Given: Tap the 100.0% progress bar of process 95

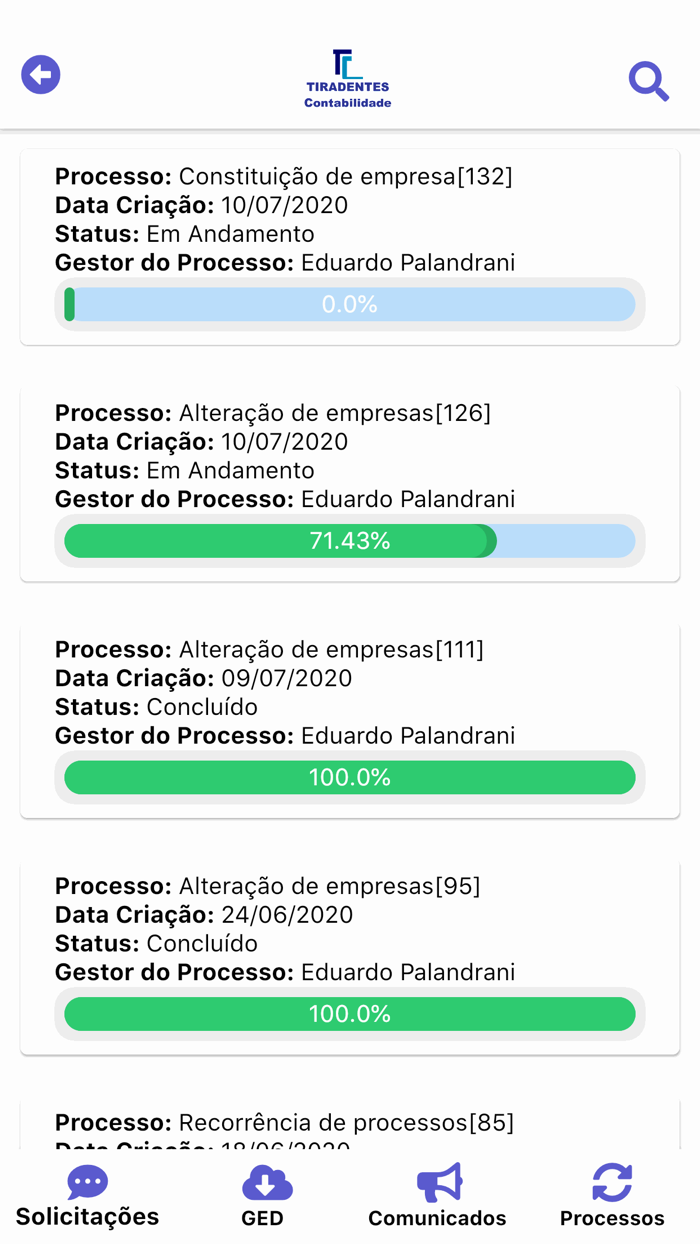Looking at the screenshot, I should 349,1013.
